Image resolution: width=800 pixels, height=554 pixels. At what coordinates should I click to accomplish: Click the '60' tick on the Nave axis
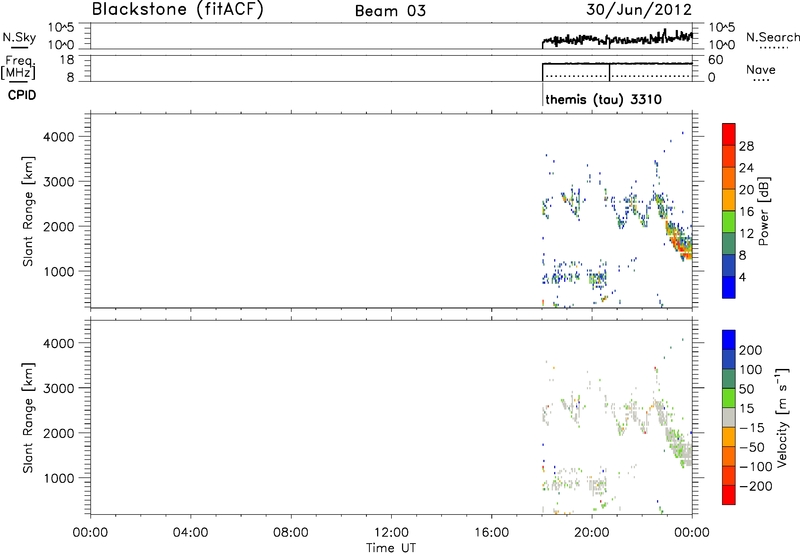(x=716, y=60)
